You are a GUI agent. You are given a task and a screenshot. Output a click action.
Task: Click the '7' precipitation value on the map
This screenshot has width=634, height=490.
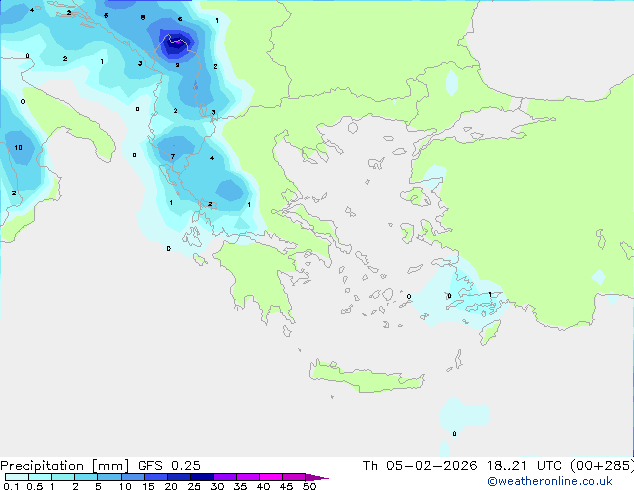173,156
